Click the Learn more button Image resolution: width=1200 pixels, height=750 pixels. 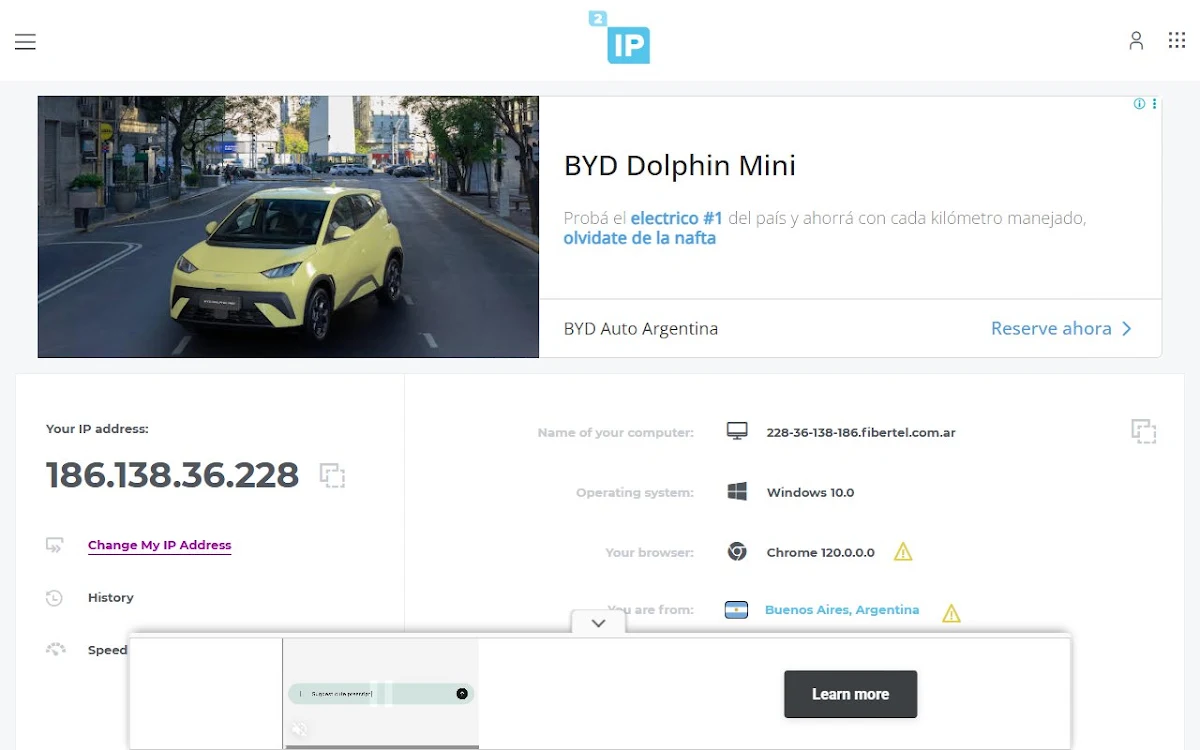[850, 694]
